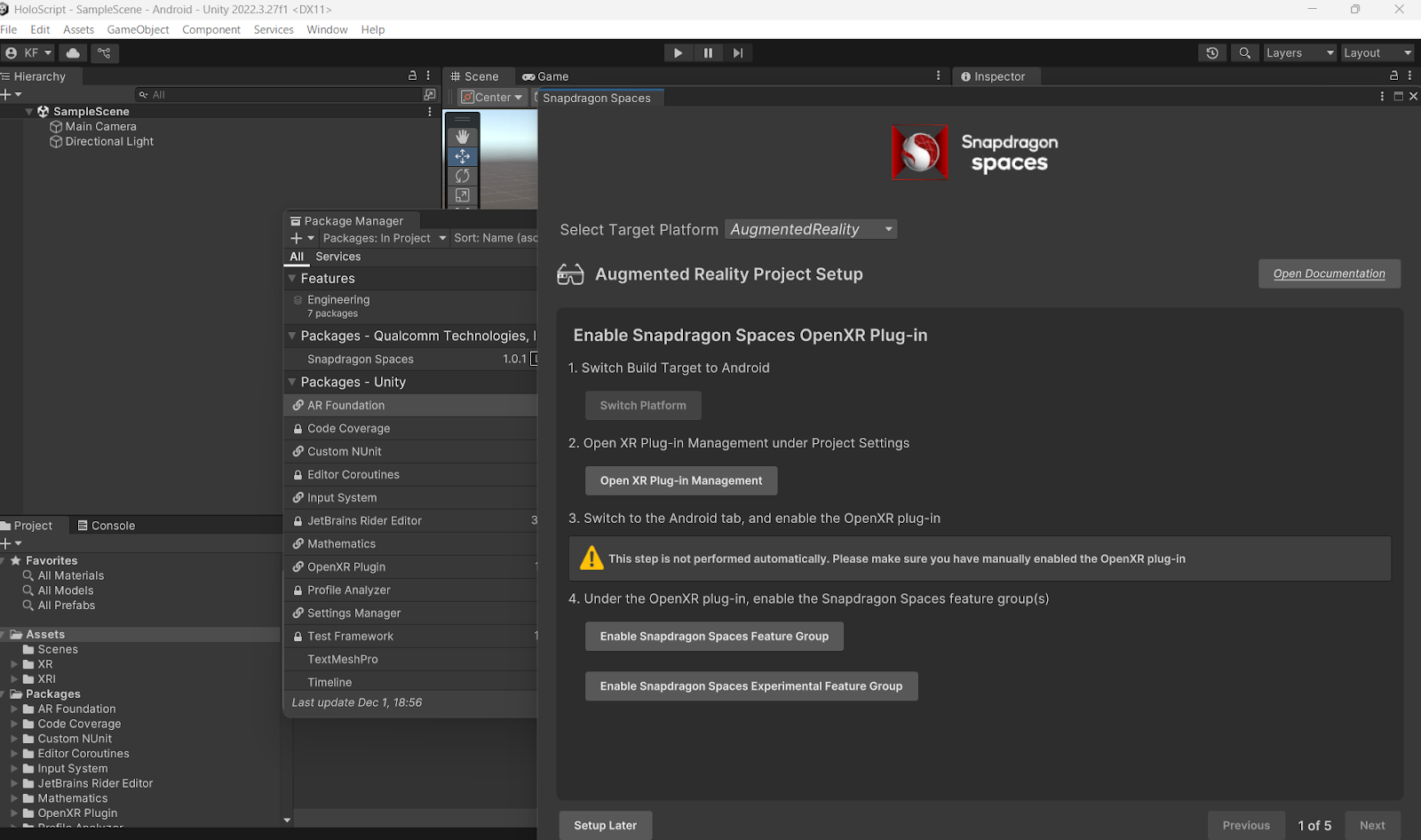Collapse the Packages - Unity section

point(292,382)
